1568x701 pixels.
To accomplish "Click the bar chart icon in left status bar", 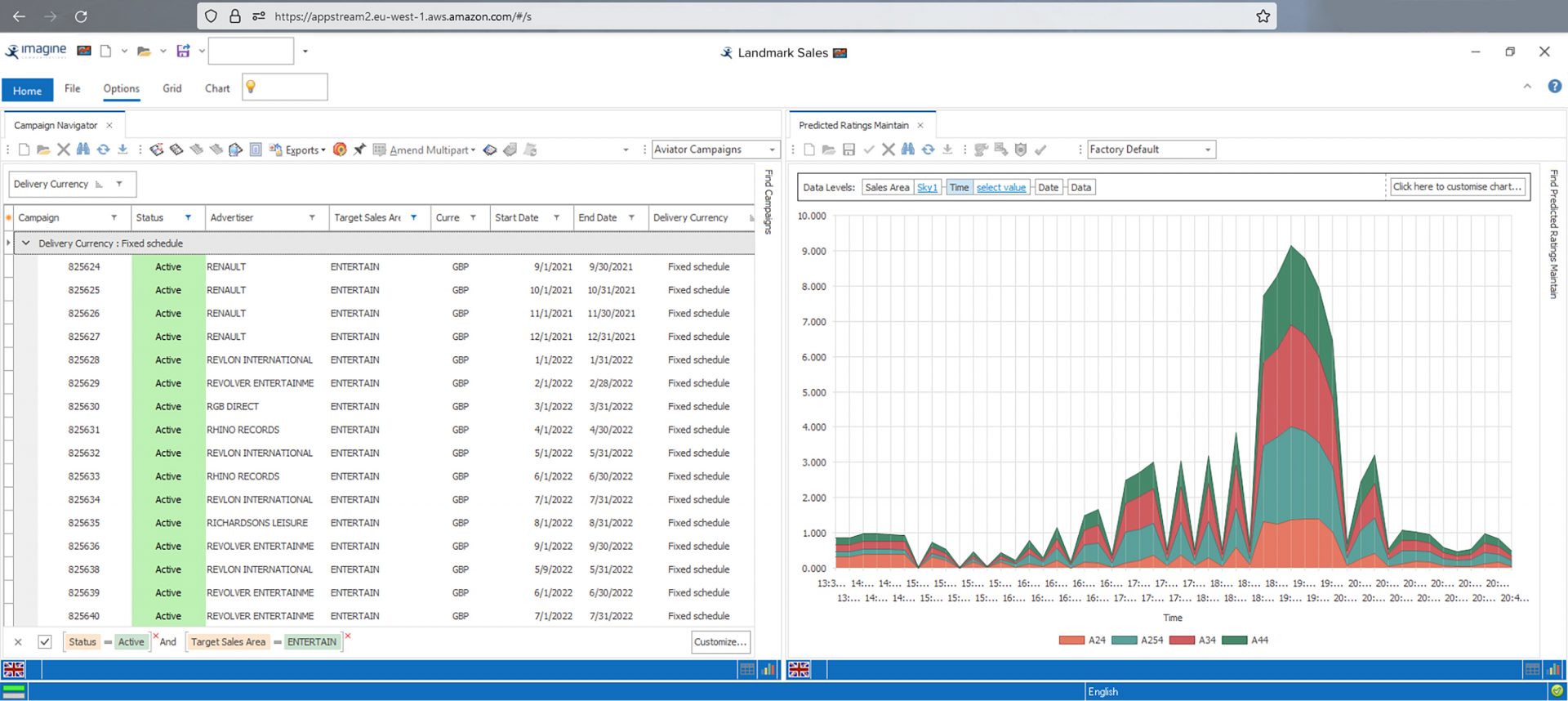I will click(768, 670).
